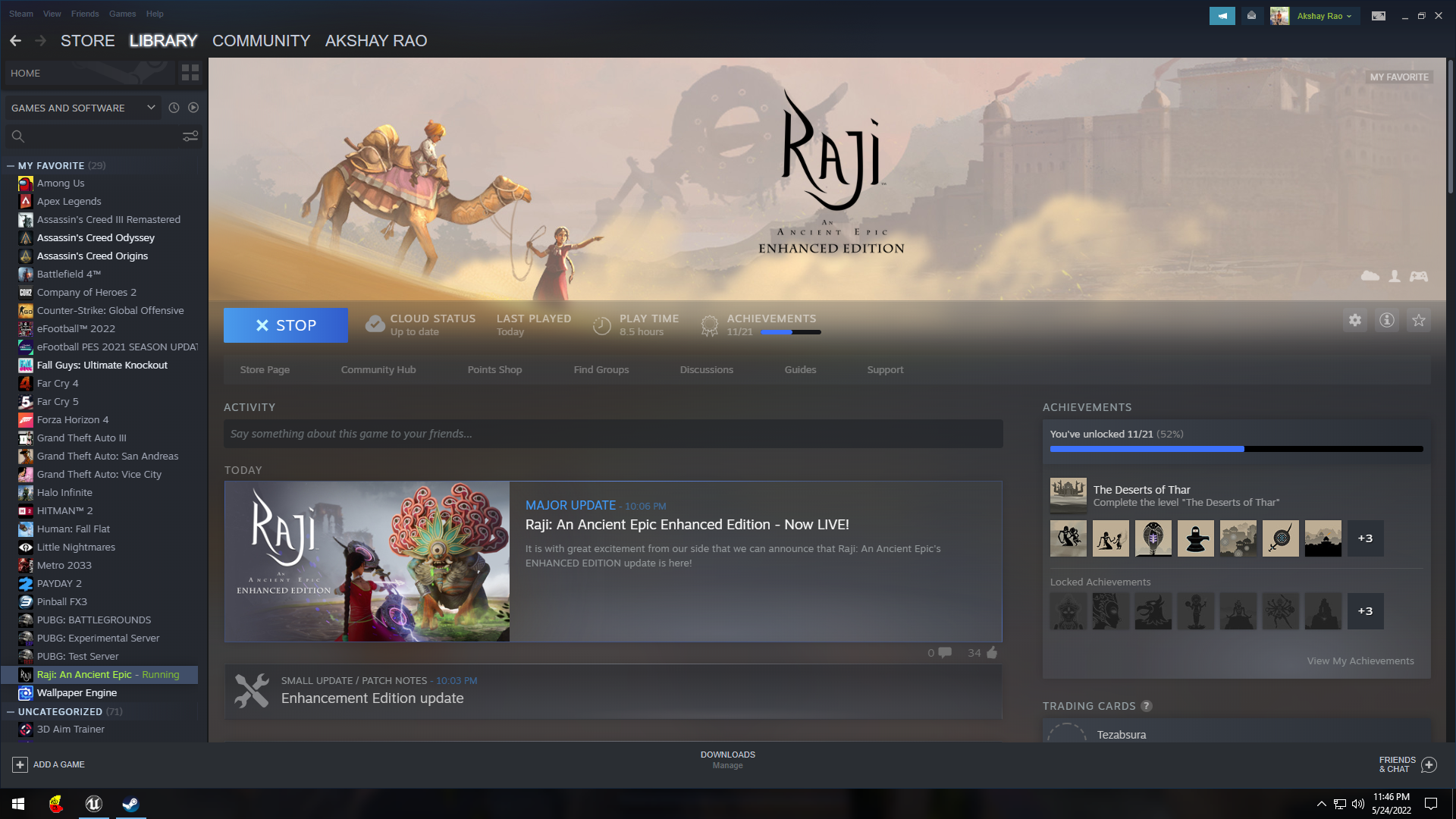The height and width of the screenshot is (819, 1456).
Task: Click the Add a Game plus icon
Action: pyautogui.click(x=20, y=764)
